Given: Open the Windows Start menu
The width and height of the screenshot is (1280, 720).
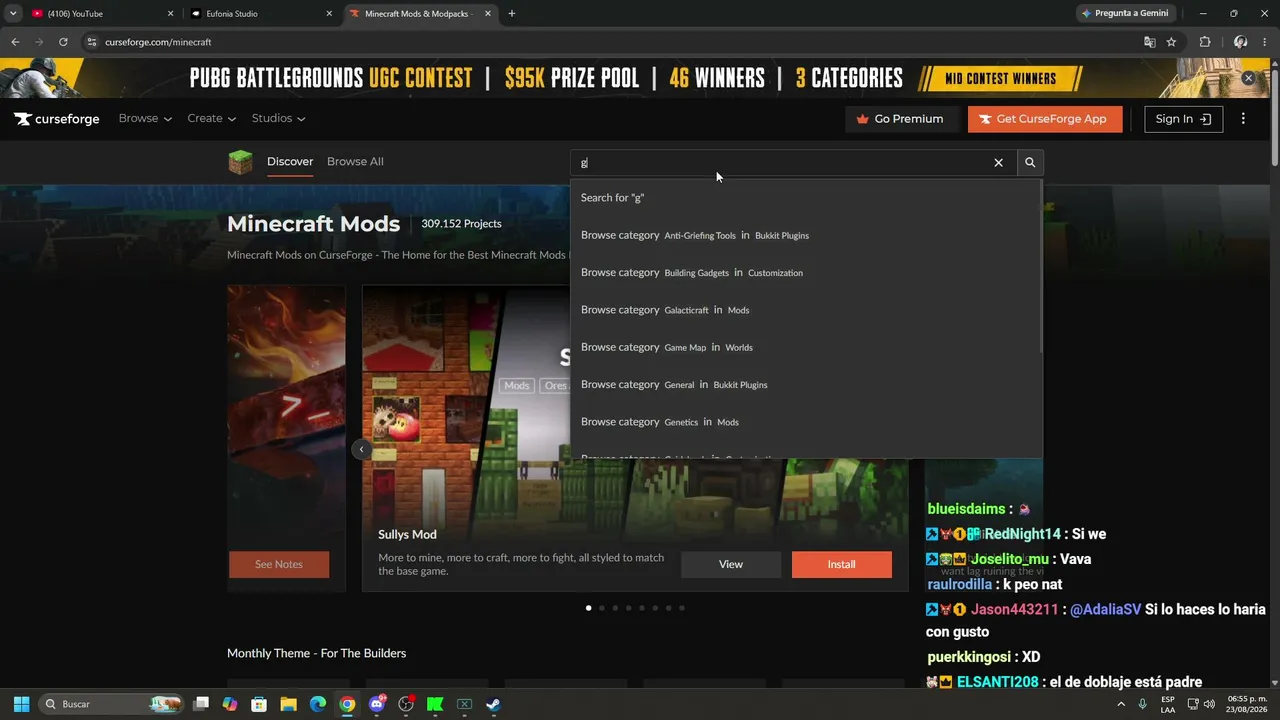Looking at the screenshot, I should tap(21, 704).
